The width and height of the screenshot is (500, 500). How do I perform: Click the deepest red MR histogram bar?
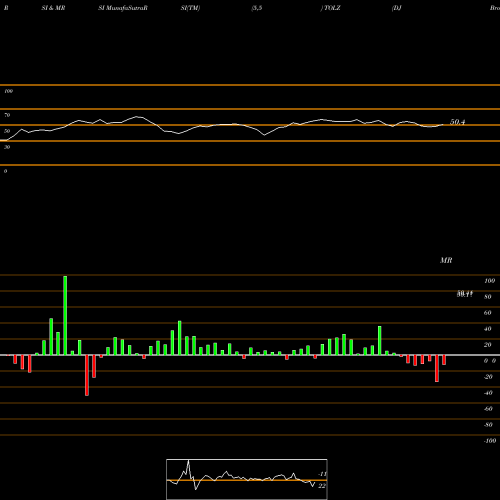(87, 375)
